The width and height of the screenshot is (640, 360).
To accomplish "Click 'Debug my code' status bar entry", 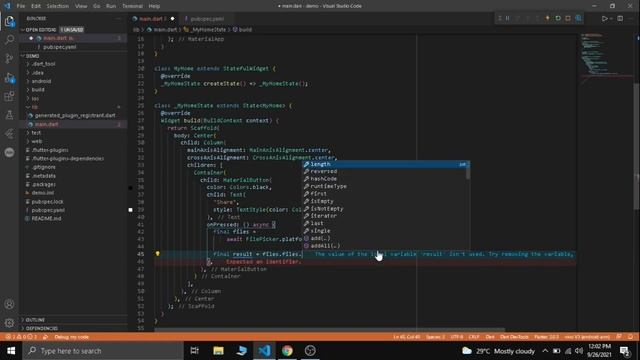I will click(71, 337).
